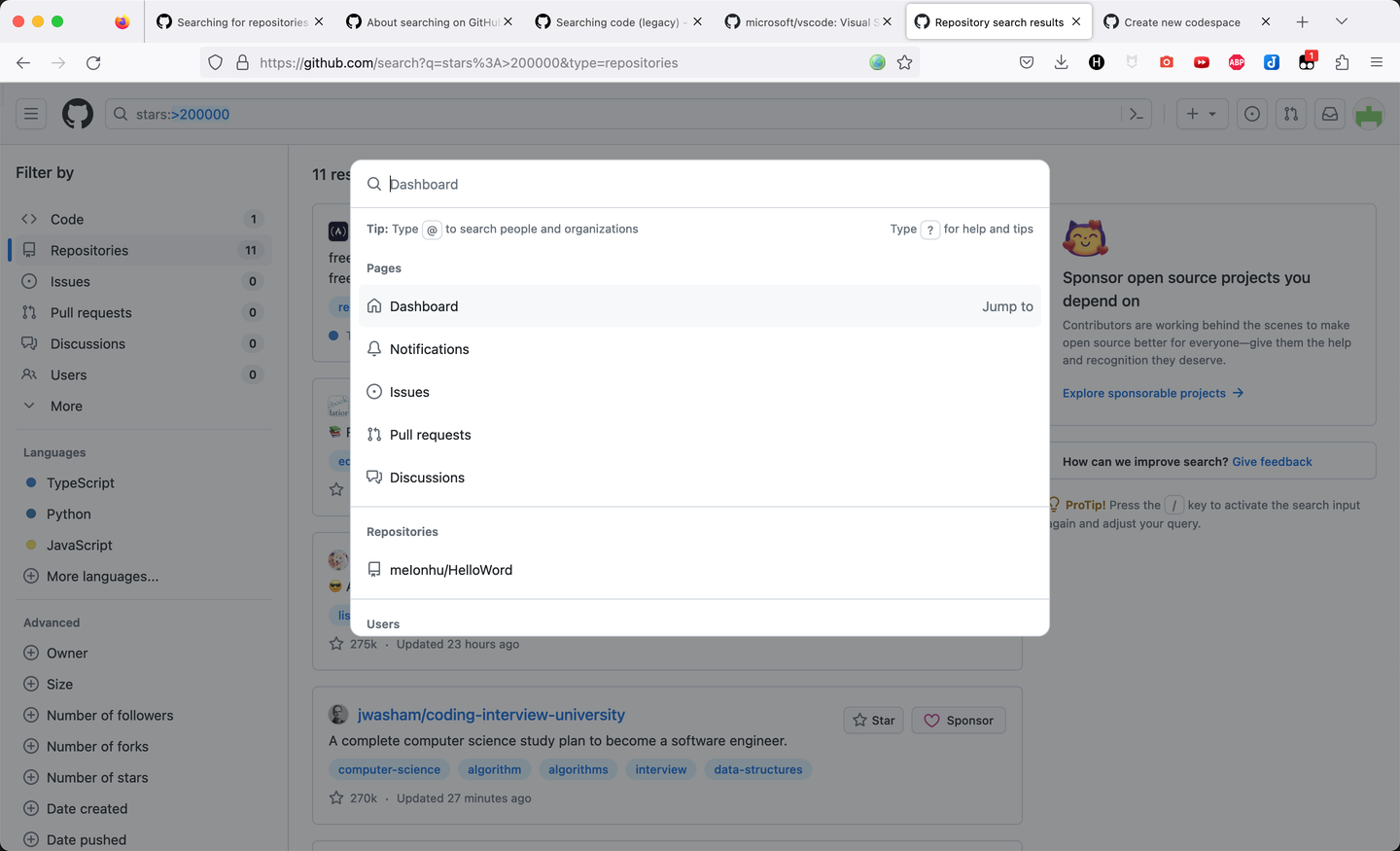Click the 'algorithms' topic tag
Image resolution: width=1400 pixels, height=851 pixels.
[578, 769]
